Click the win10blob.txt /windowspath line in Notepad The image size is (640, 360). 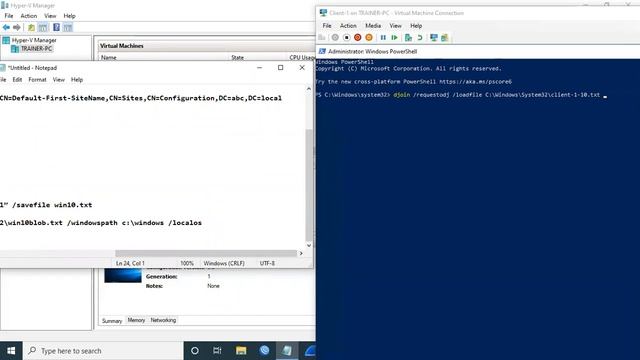101,223
